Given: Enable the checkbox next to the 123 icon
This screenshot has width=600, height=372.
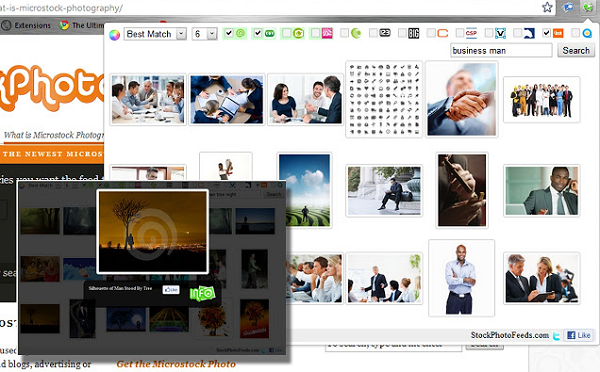Looking at the screenshot, I should tap(373, 33).
